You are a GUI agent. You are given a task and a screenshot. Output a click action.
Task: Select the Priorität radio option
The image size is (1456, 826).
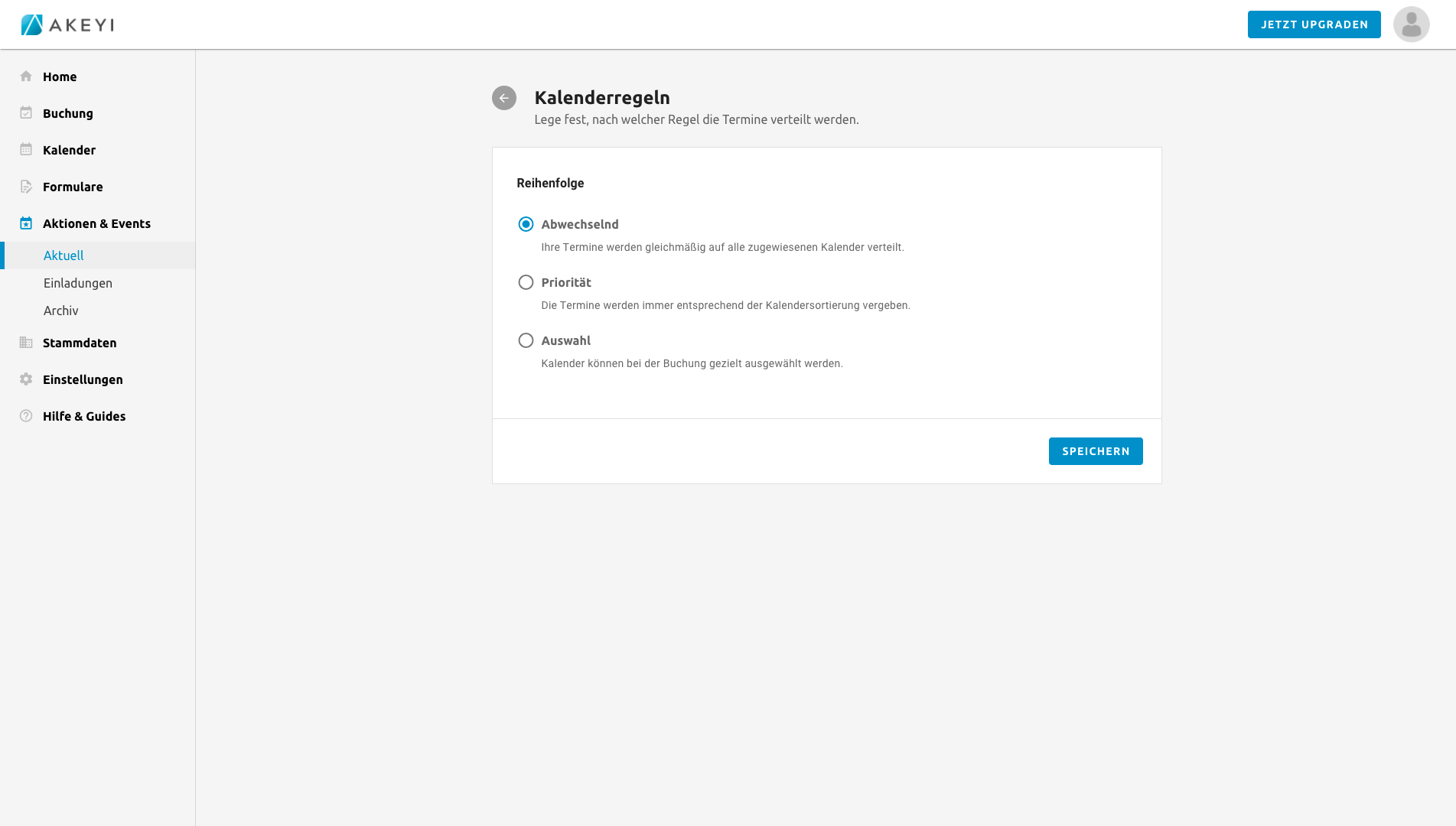click(x=526, y=282)
